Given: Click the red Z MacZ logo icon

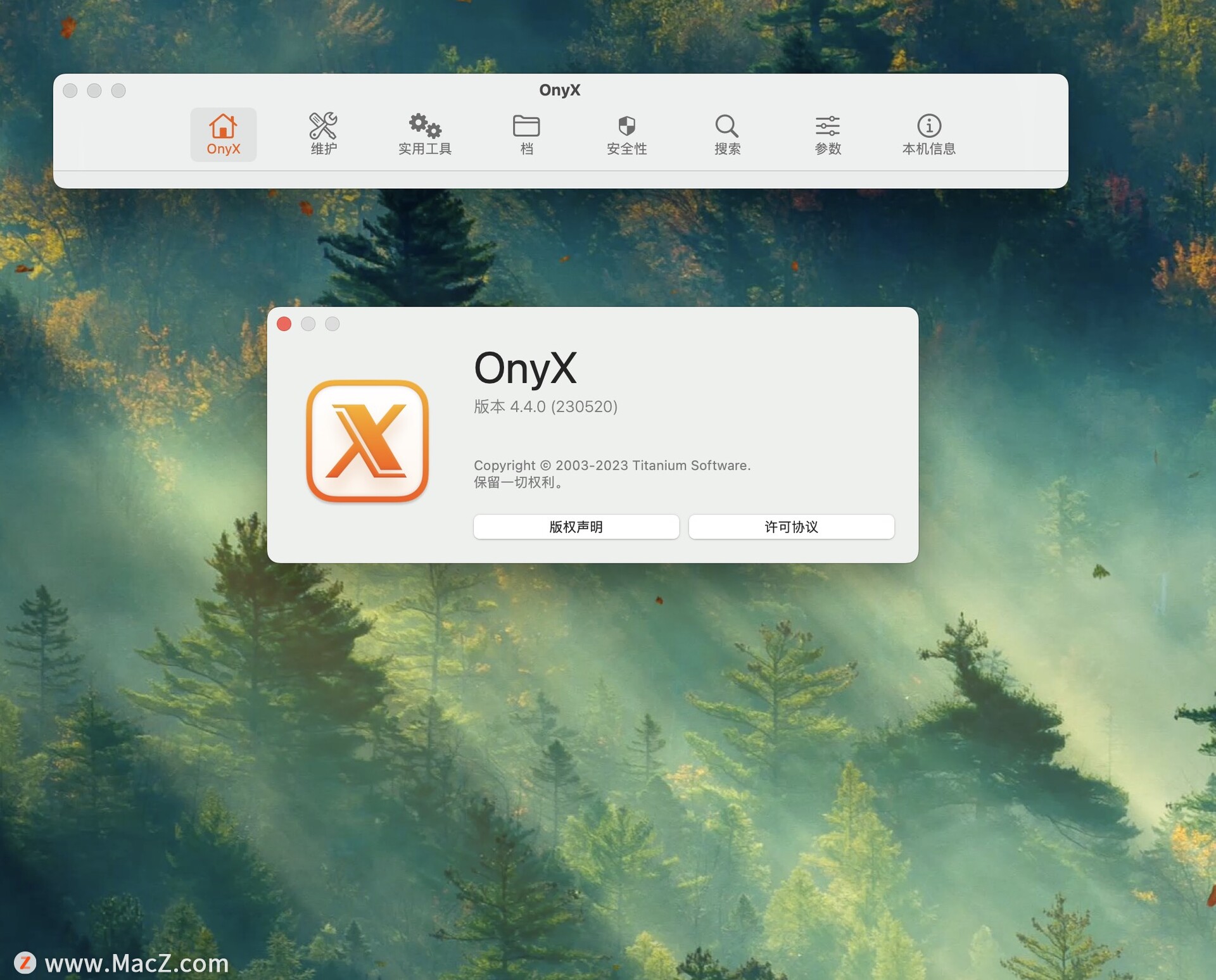Looking at the screenshot, I should (25, 963).
